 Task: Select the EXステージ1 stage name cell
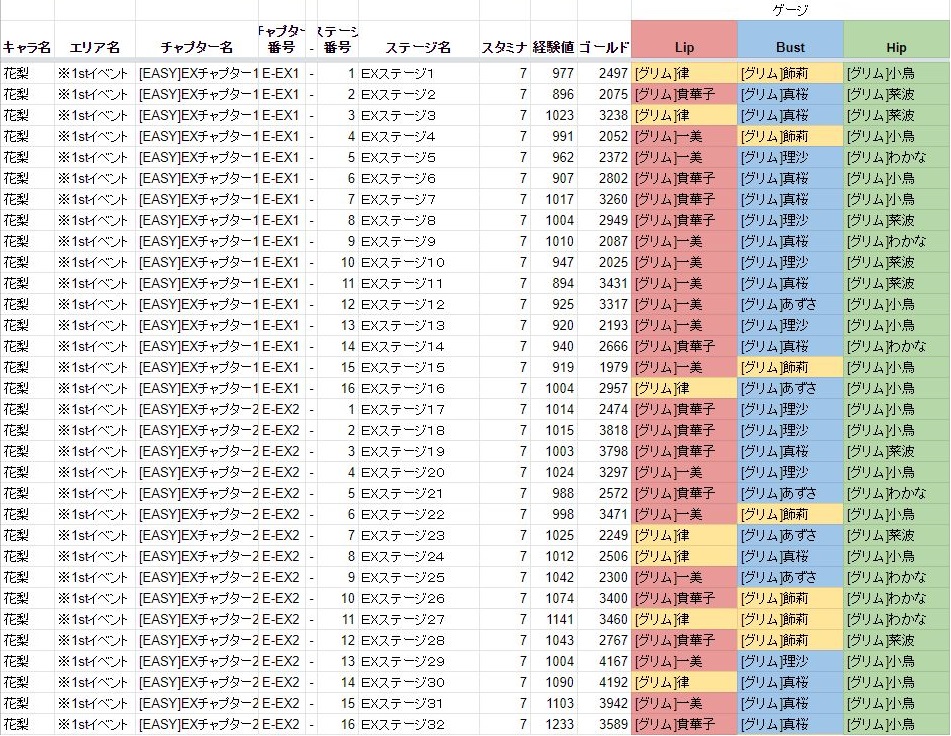pyautogui.click(x=418, y=74)
